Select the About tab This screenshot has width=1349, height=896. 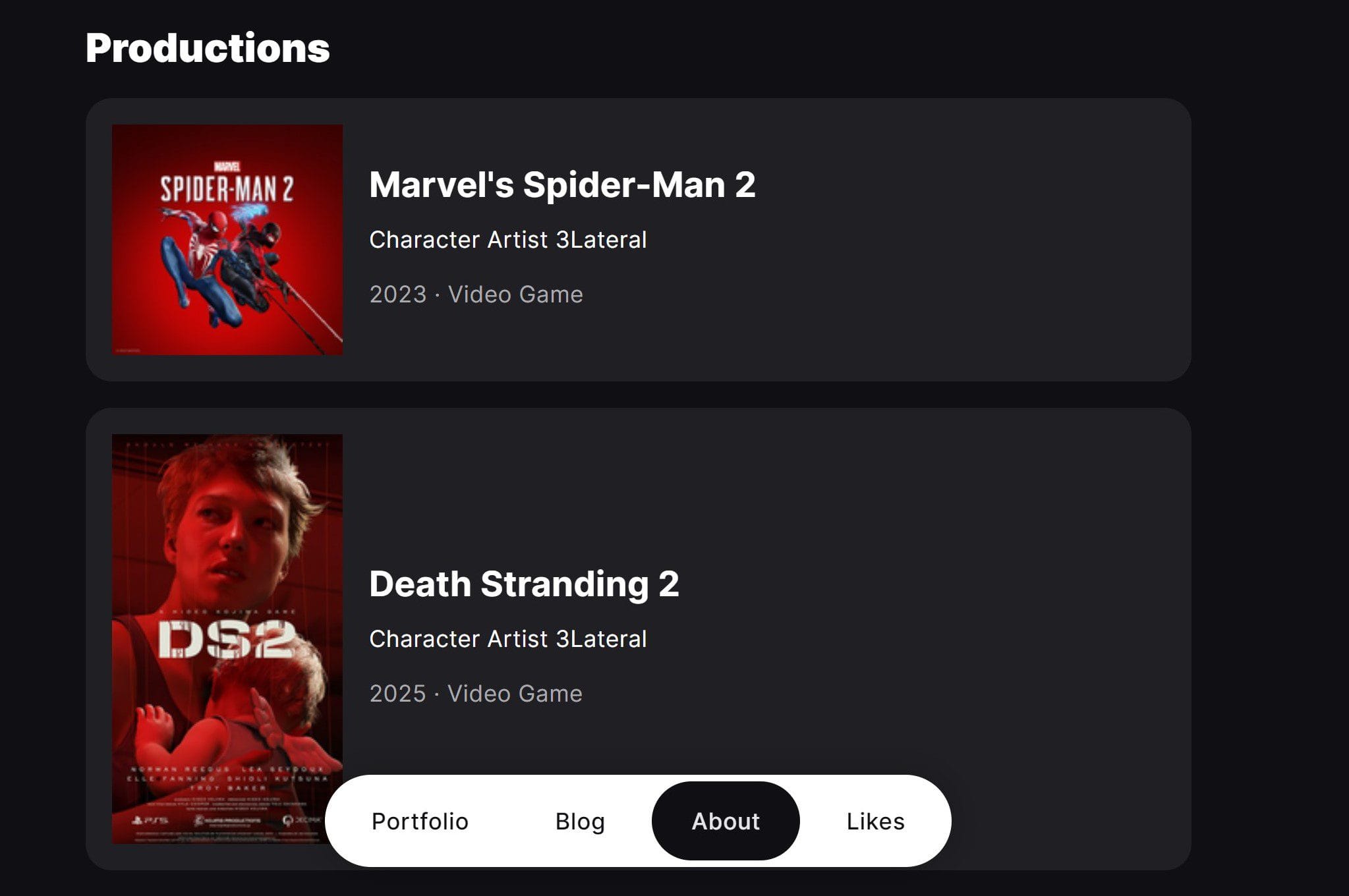click(x=726, y=821)
